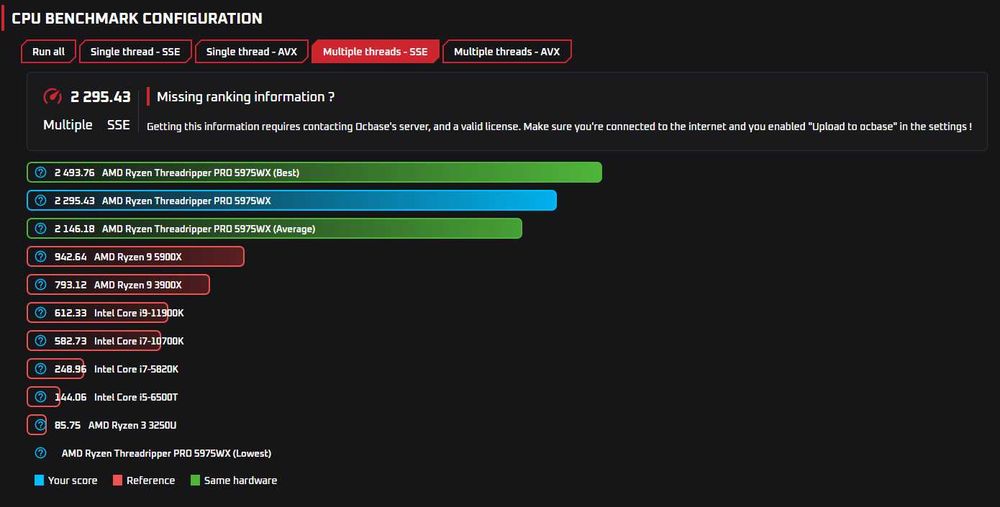Click the AMD Ryzen 9 5900X reference bar
The image size is (1000, 507).
135,256
